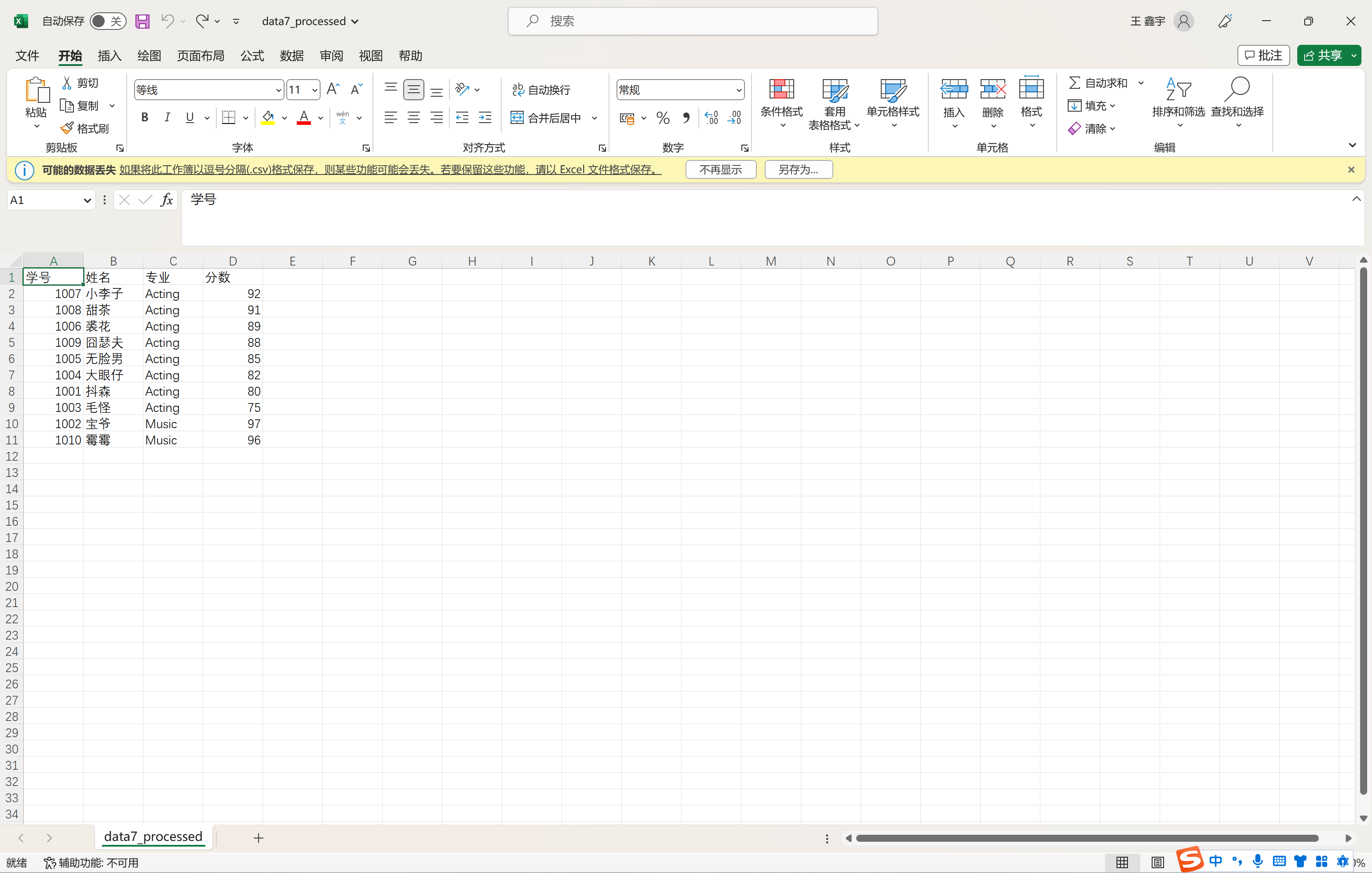Click the Format Painter brush icon
1372x873 pixels.
pyautogui.click(x=67, y=128)
